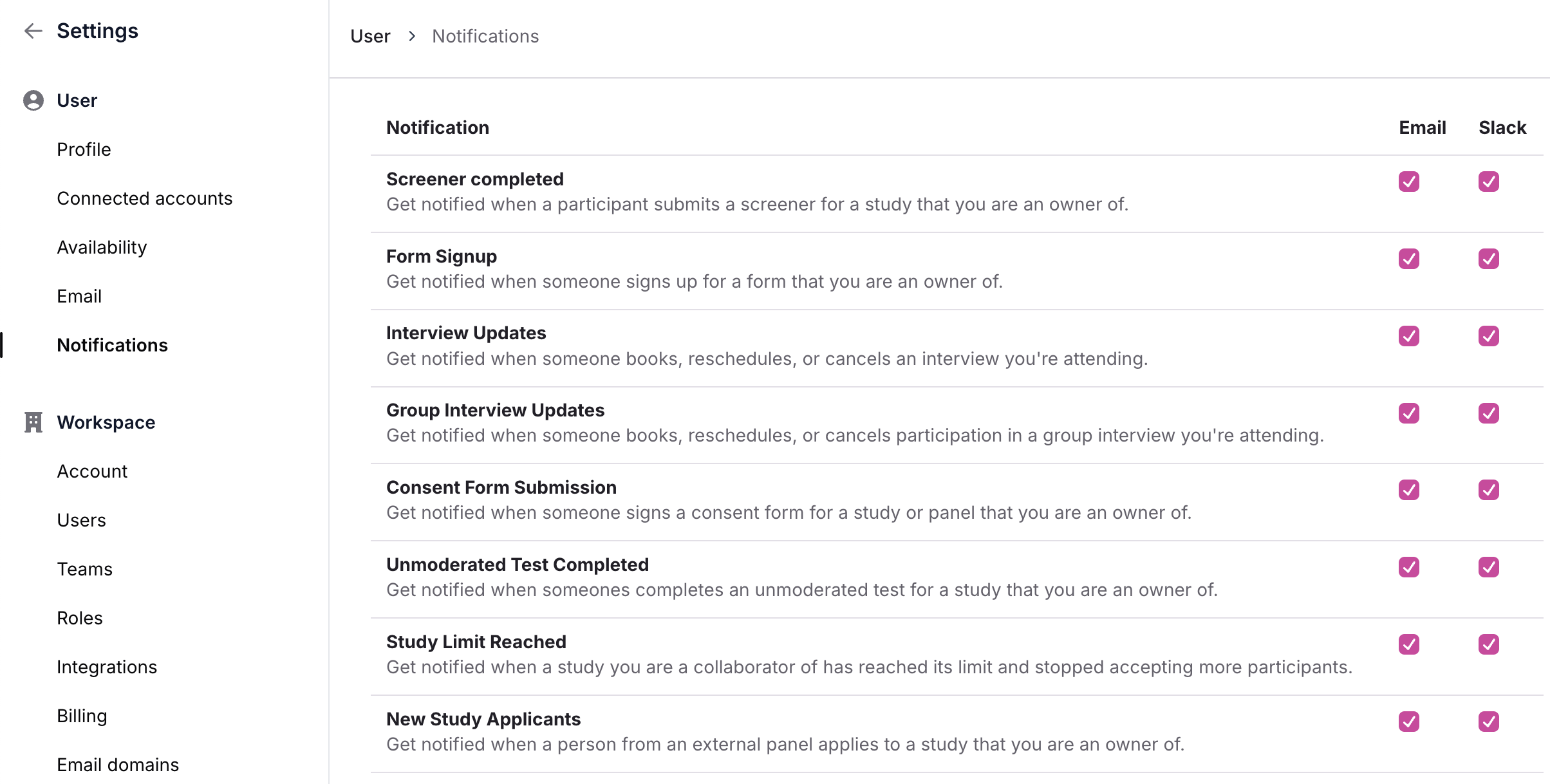Disable Email for Interview Updates
Viewport: 1550px width, 784px height.
(x=1408, y=336)
